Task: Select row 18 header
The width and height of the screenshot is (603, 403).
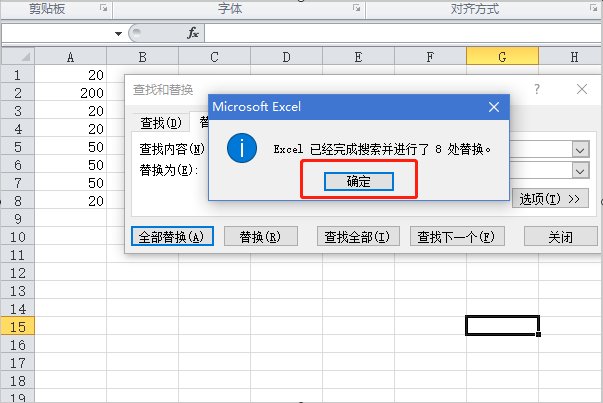Action: [x=18, y=381]
